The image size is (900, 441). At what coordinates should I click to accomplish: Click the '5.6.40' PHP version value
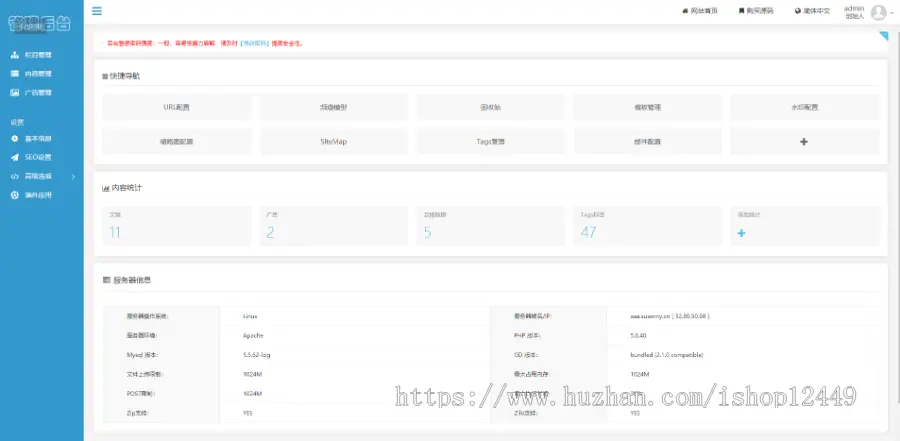(638, 335)
